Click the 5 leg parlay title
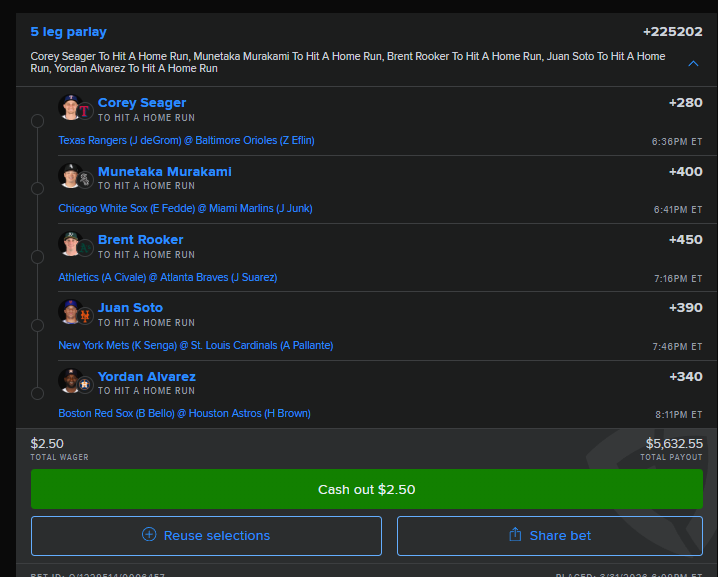Image resolution: width=718 pixels, height=577 pixels. click(x=69, y=32)
